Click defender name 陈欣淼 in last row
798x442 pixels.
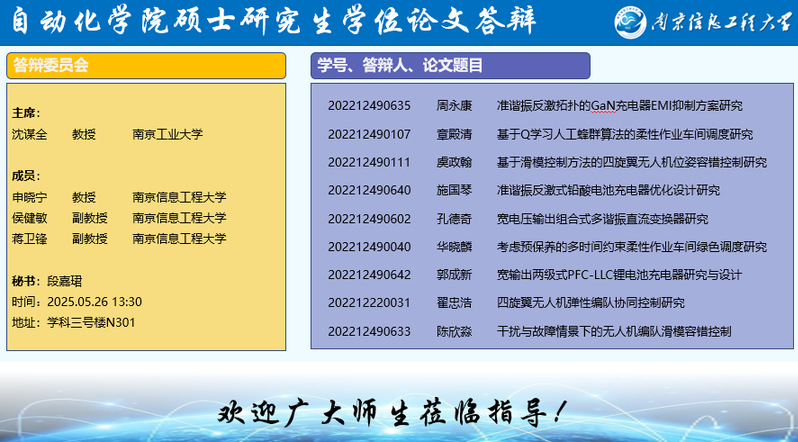453,331
